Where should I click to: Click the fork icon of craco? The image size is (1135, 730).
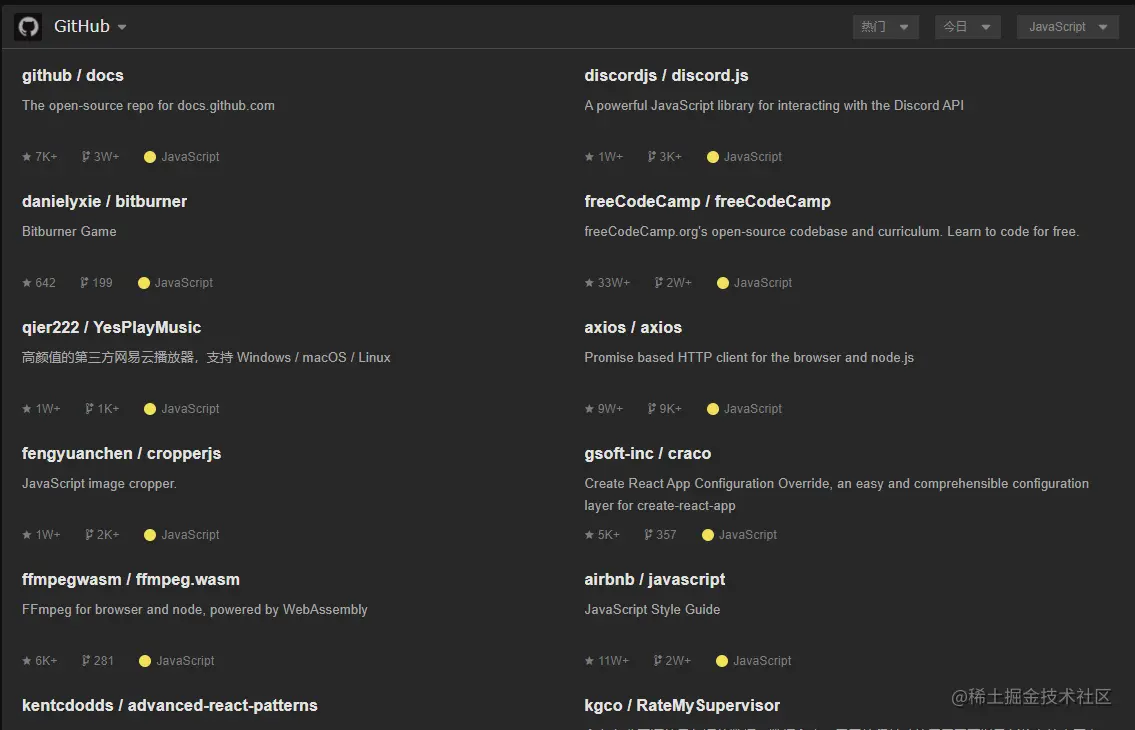pyautogui.click(x=649, y=534)
